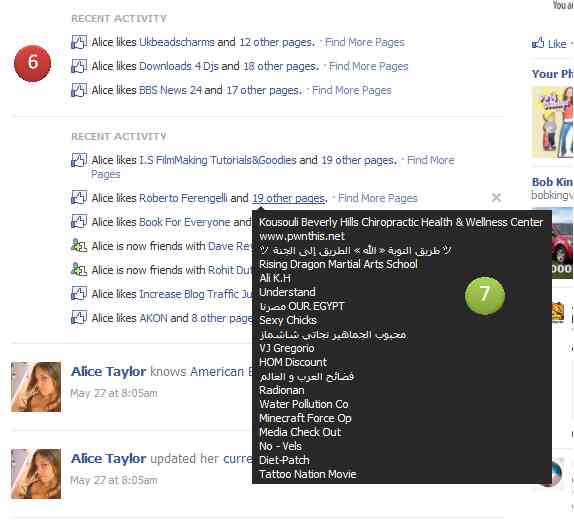Open Rohit's profile from friends activity
The image size is (574, 523).
(230, 270)
